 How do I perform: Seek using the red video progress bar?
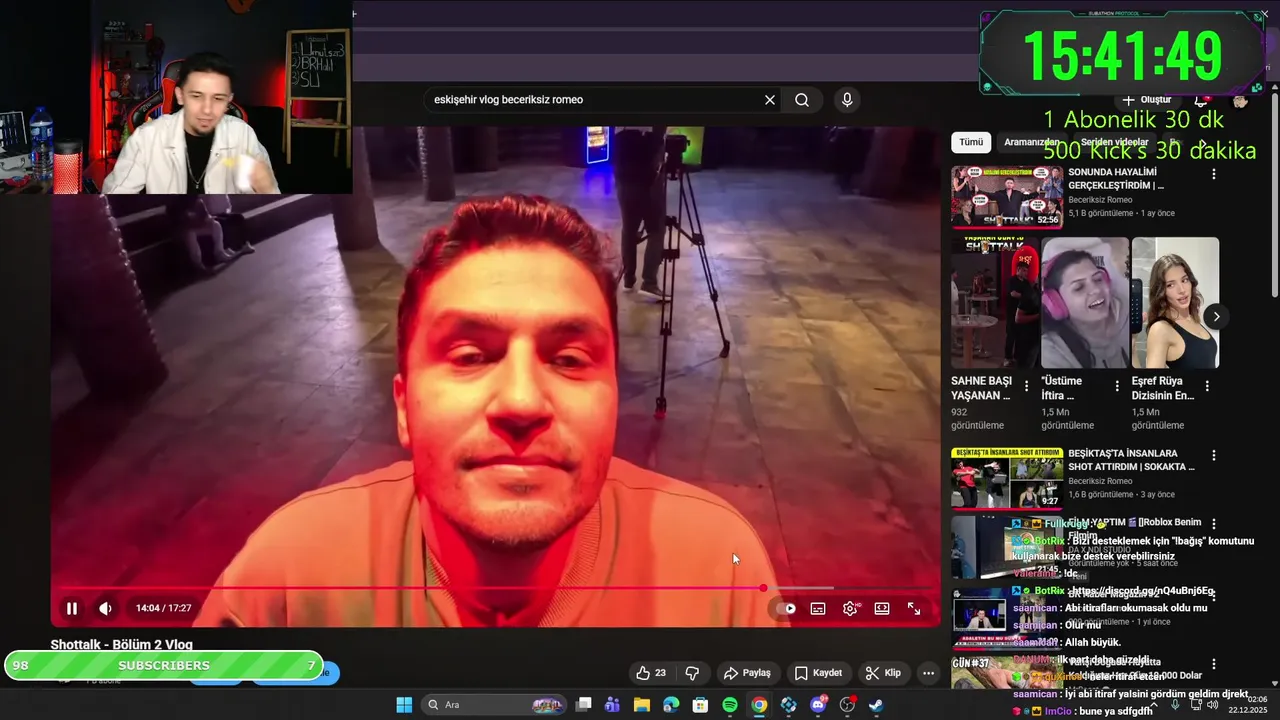pos(497,588)
